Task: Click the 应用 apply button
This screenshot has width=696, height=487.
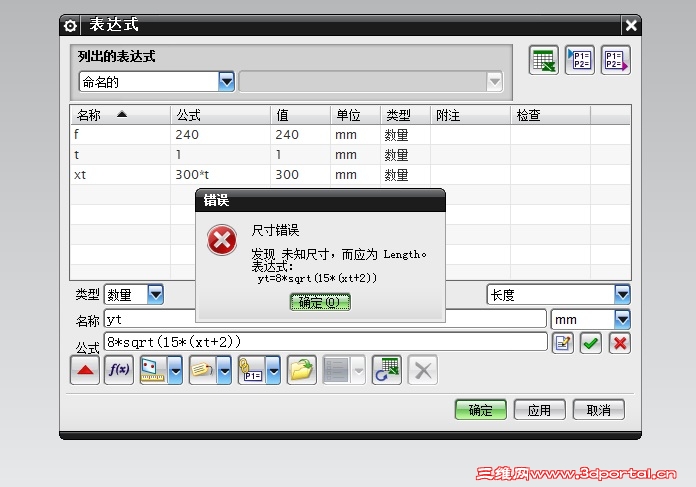Action: coord(540,410)
